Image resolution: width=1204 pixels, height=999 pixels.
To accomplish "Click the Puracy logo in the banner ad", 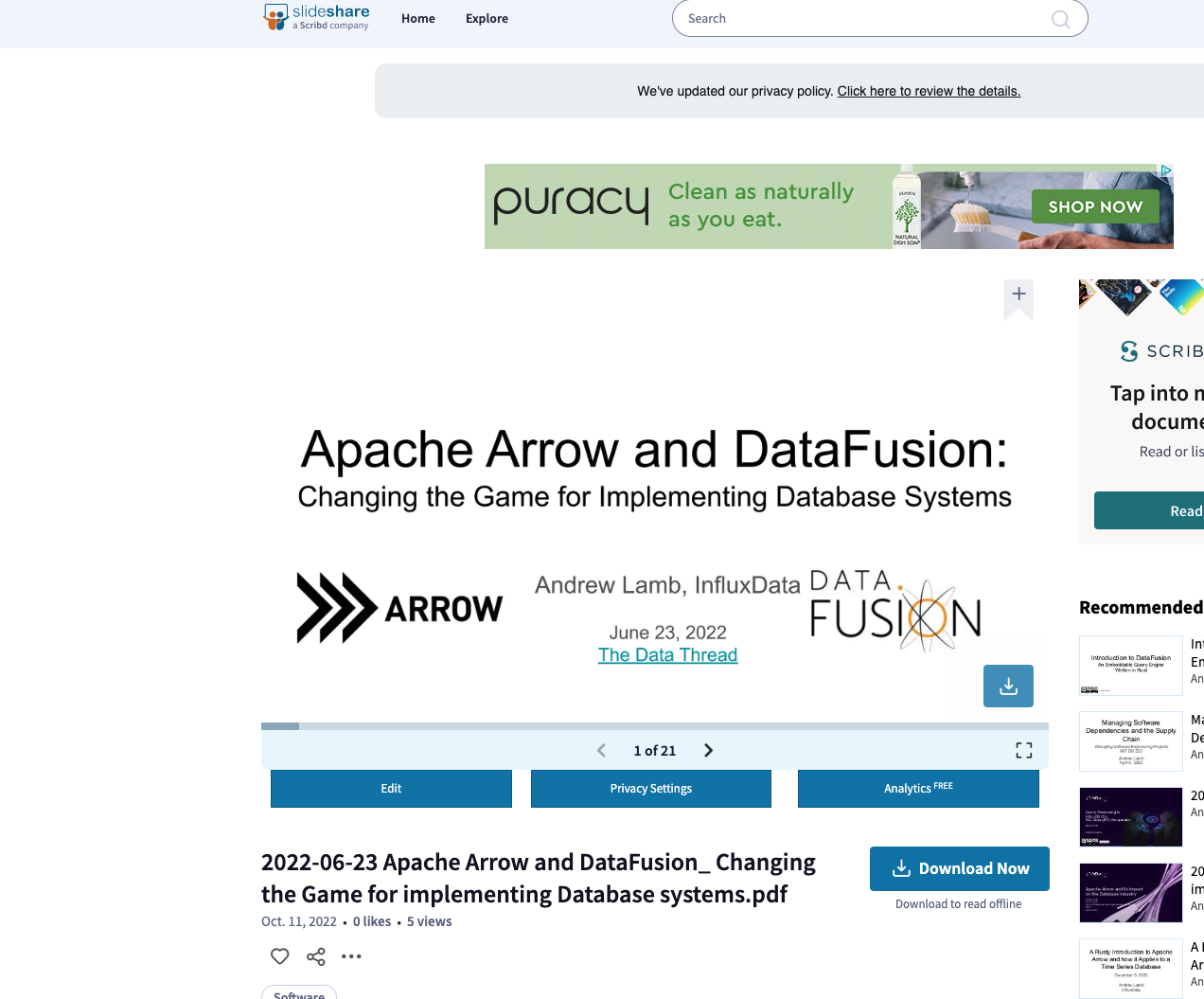I will pos(572,205).
